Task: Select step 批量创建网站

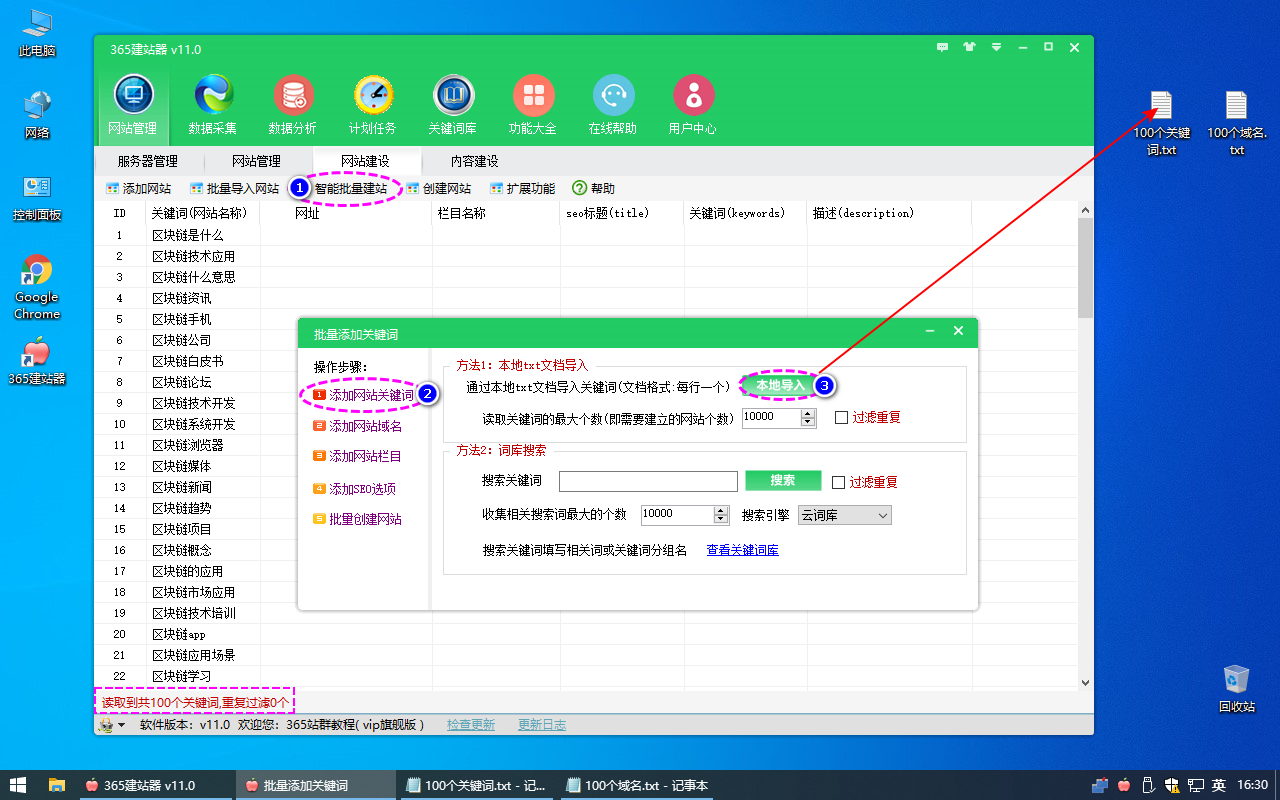Action: pos(358,519)
